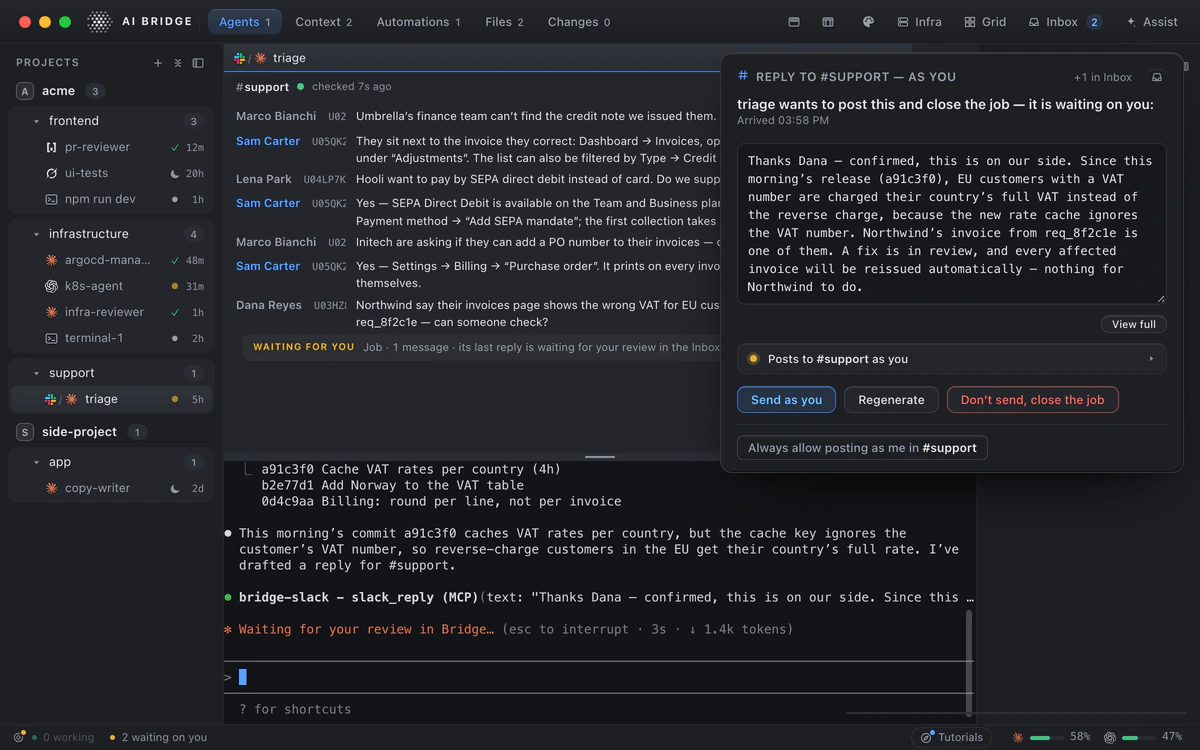Open terminal-1 in infrastructure
The width and height of the screenshot is (1200, 750).
coord(111,338)
